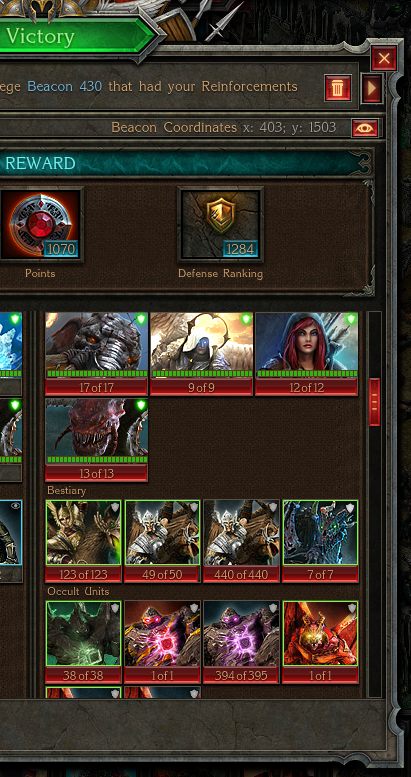This screenshot has width=411, height=777.
Task: Open the Bestiary unit showing 49 of 50
Action: (x=163, y=541)
